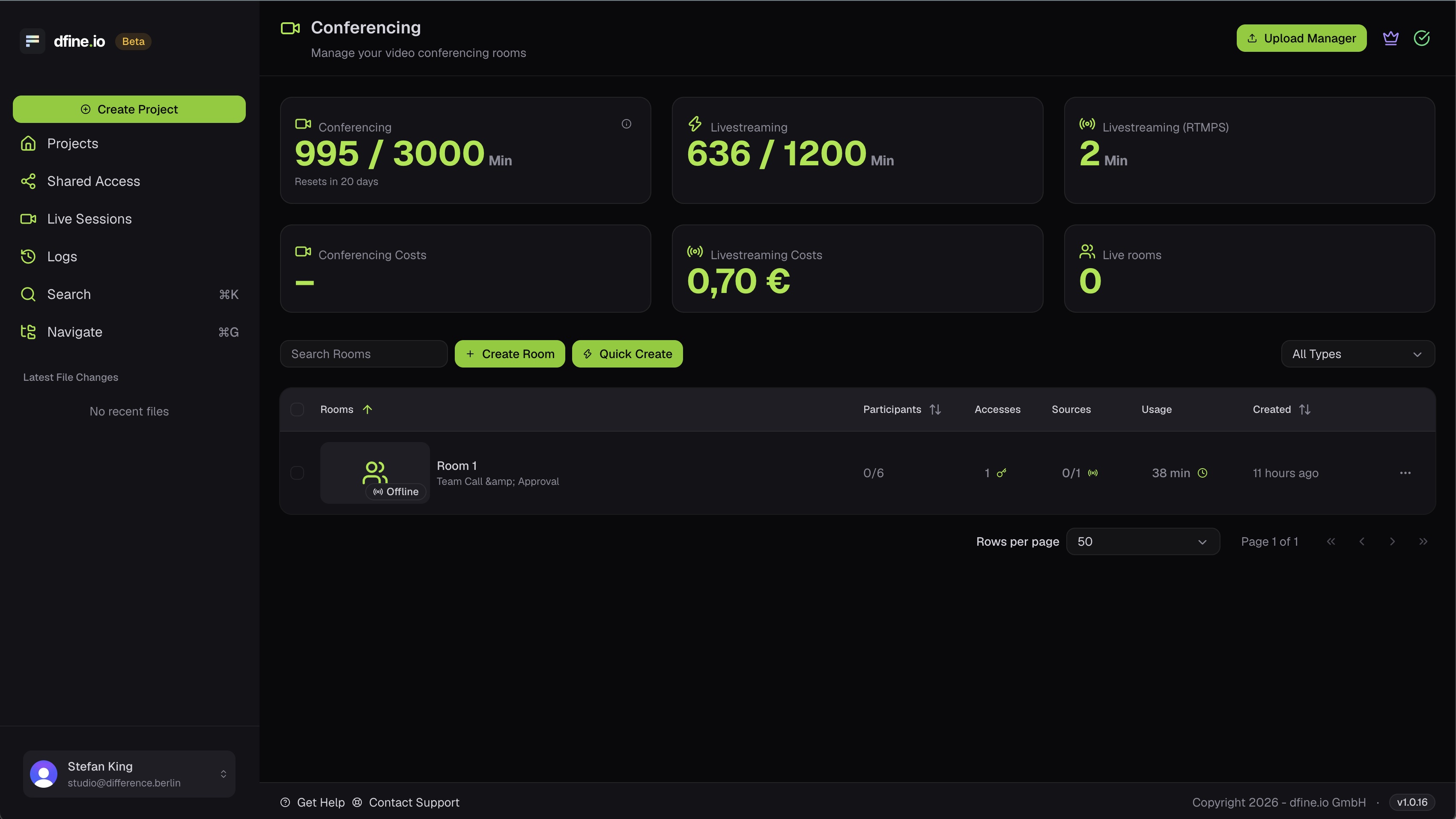Click the Quick Create button
This screenshot has height=819, width=1456.
[627, 354]
